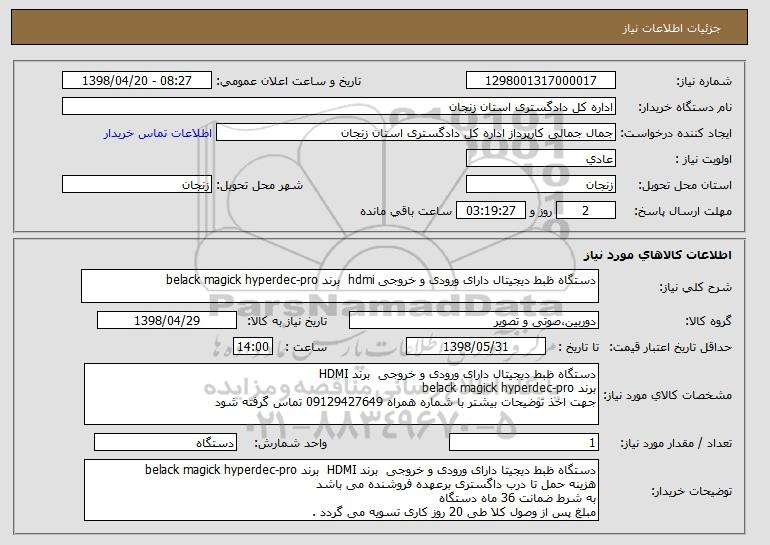This screenshot has width=770, height=545.
Task: Click the unit of count field دستگاه
Action: [165, 442]
